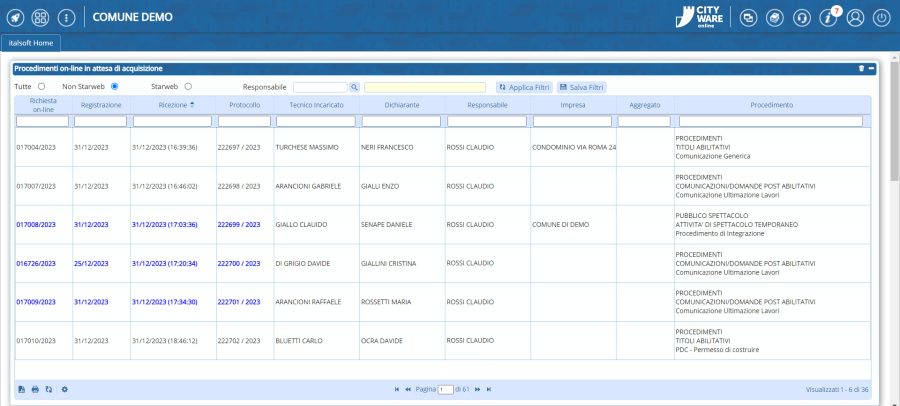Click the print icon in table footer

[35, 389]
